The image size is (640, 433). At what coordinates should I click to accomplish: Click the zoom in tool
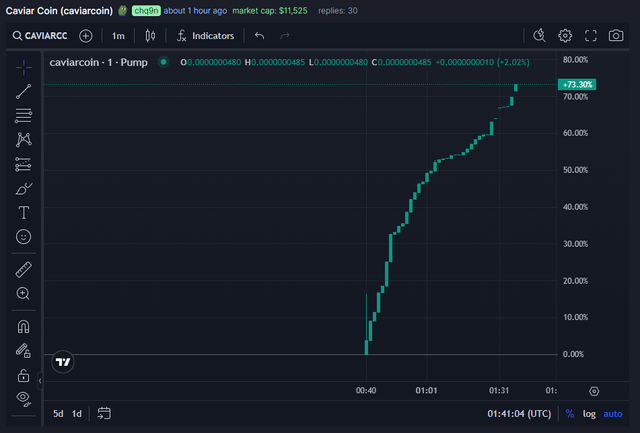(24, 294)
